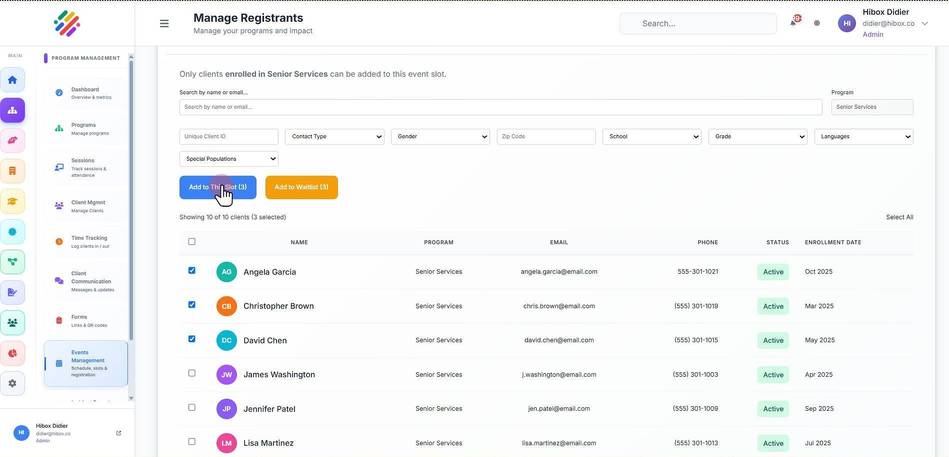Click the ENROLLMENT DATE column header
Image resolution: width=949 pixels, height=457 pixels.
[x=833, y=242]
